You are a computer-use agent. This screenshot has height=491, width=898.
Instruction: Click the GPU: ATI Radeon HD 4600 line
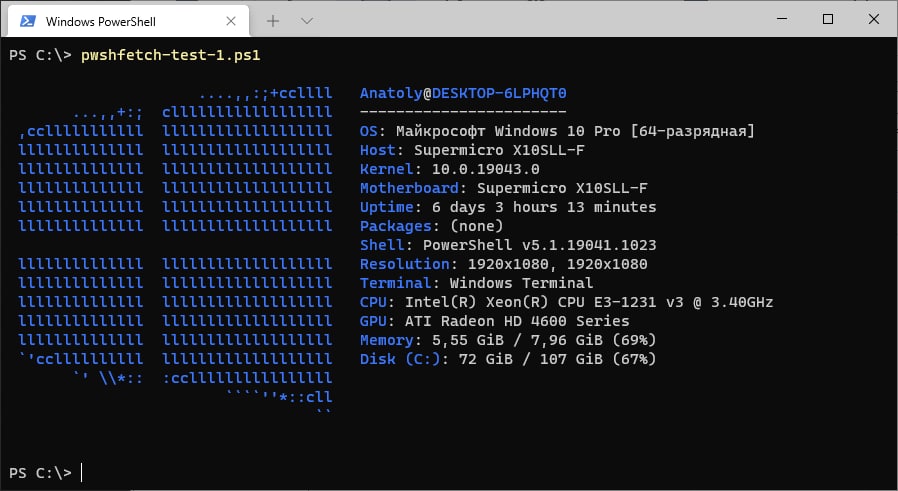coord(494,321)
